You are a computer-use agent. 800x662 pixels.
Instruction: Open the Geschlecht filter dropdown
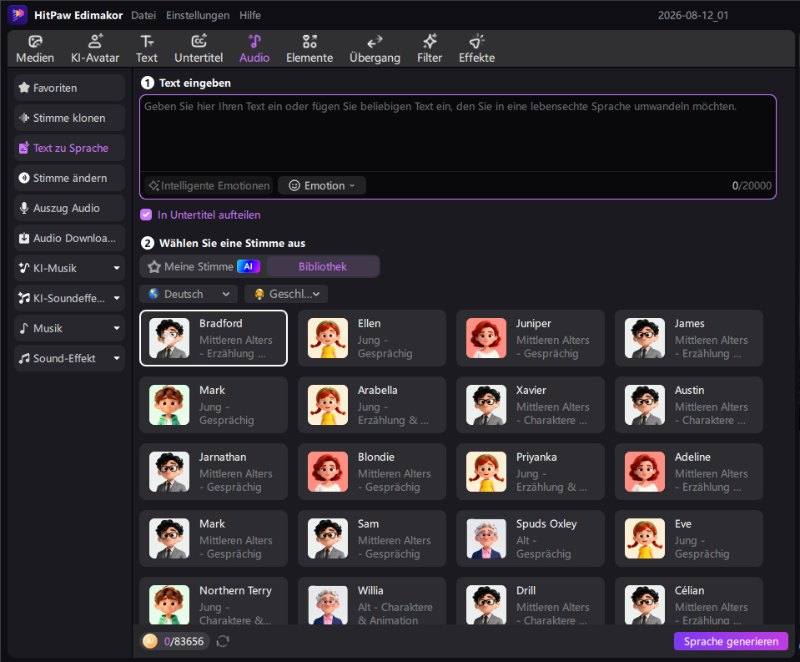(x=286, y=294)
